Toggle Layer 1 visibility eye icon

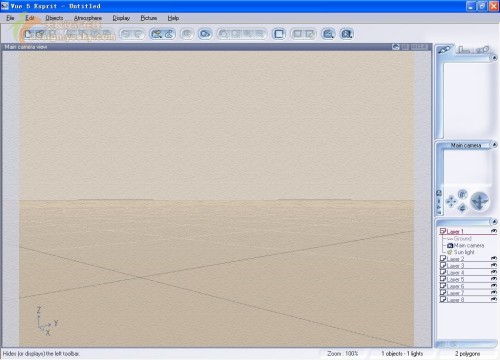(x=494, y=231)
